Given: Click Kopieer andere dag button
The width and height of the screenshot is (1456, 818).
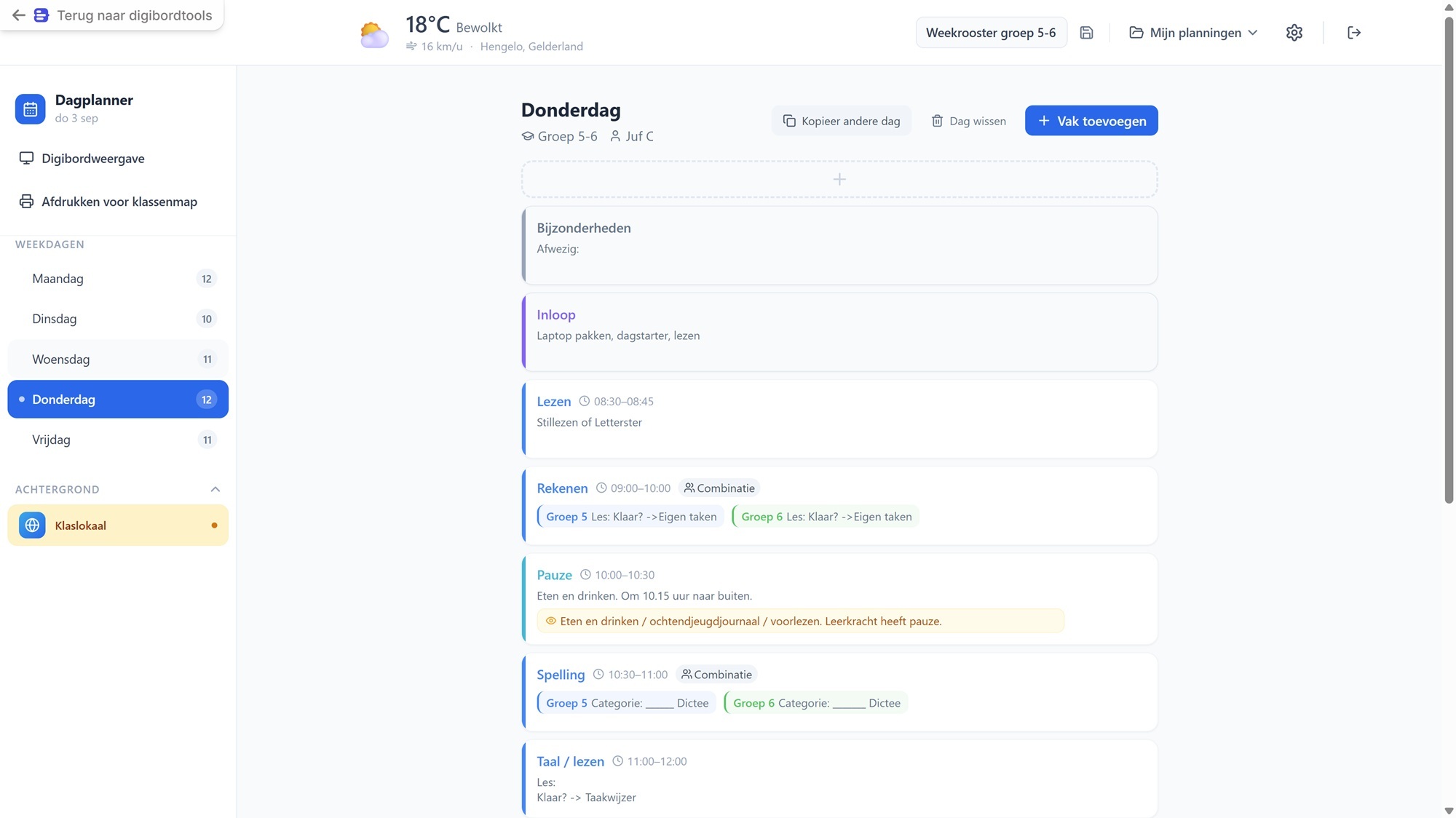Looking at the screenshot, I should pos(841,121).
